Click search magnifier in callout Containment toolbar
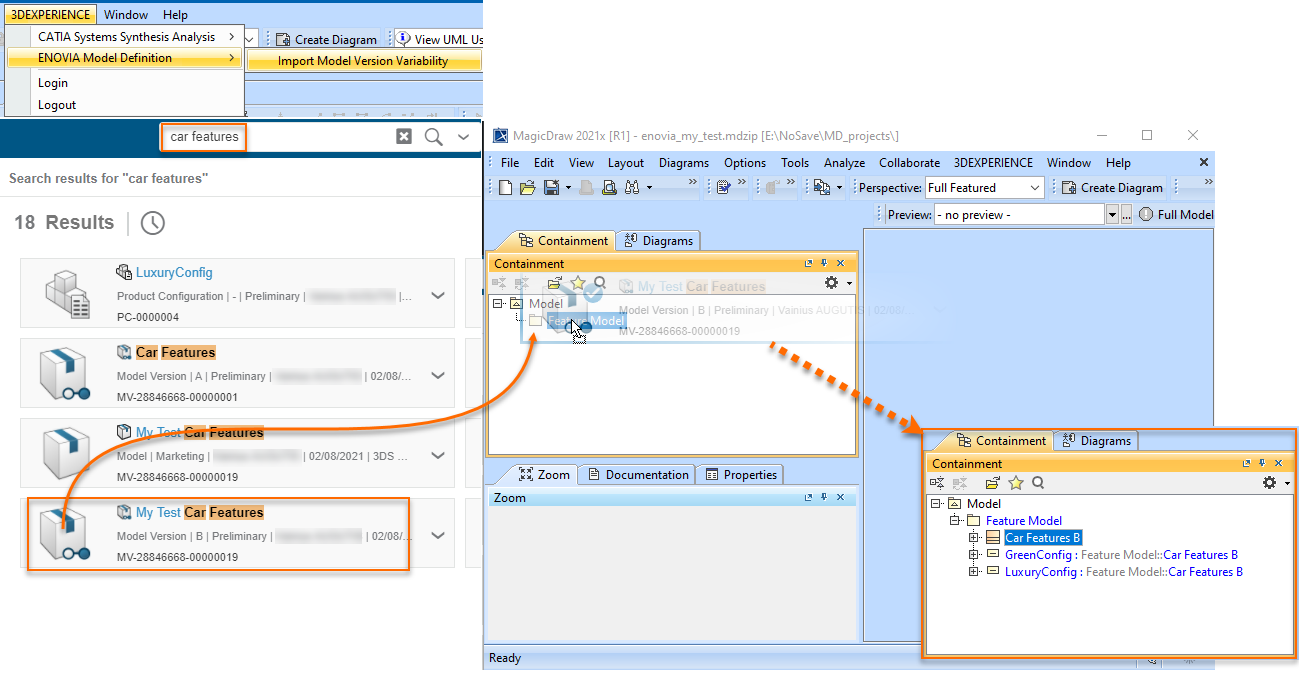This screenshot has width=1300, height=674. click(x=1038, y=483)
